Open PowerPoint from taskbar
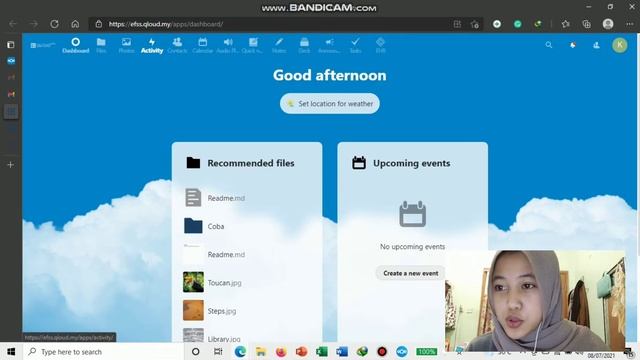 [301, 351]
